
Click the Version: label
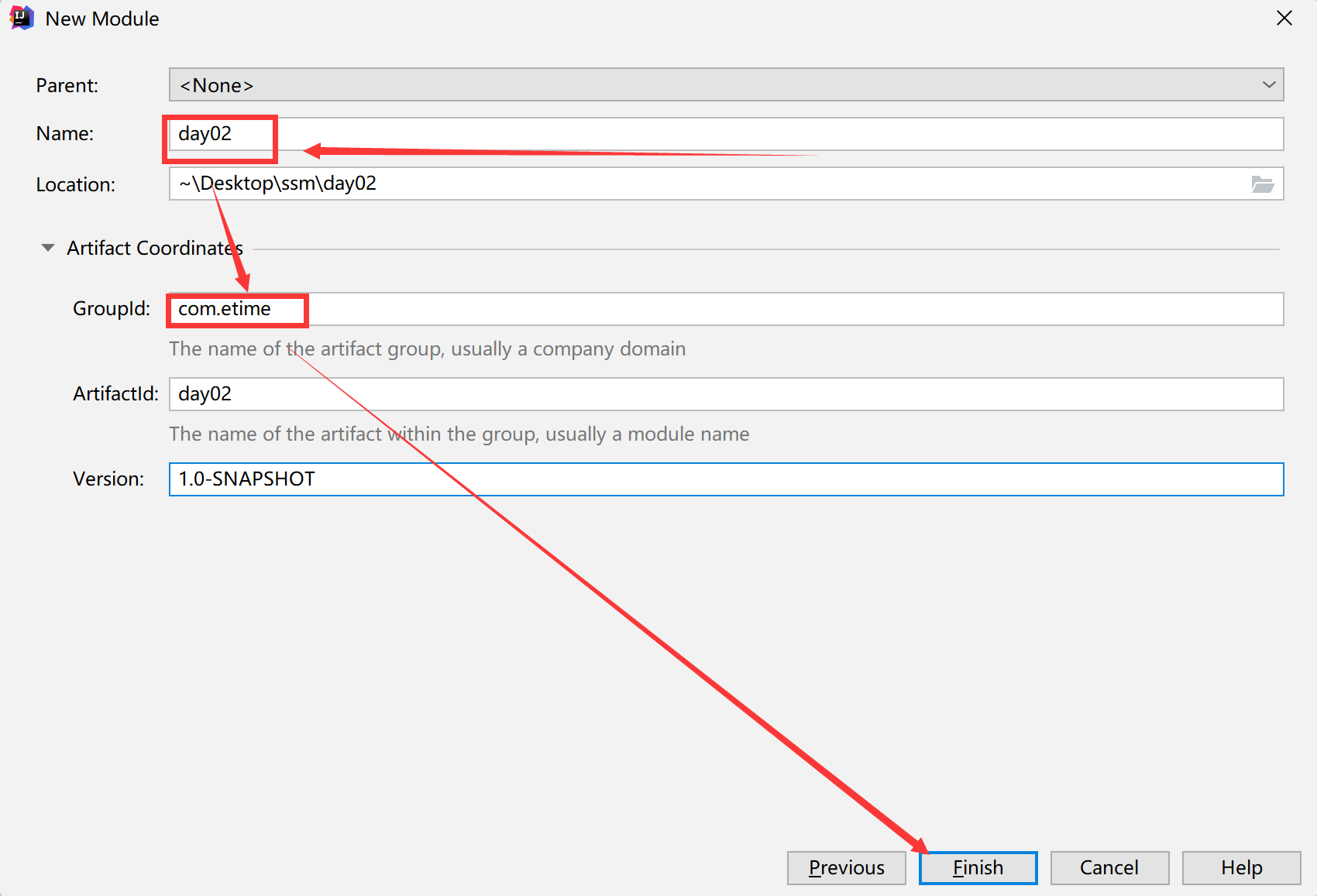(108, 479)
